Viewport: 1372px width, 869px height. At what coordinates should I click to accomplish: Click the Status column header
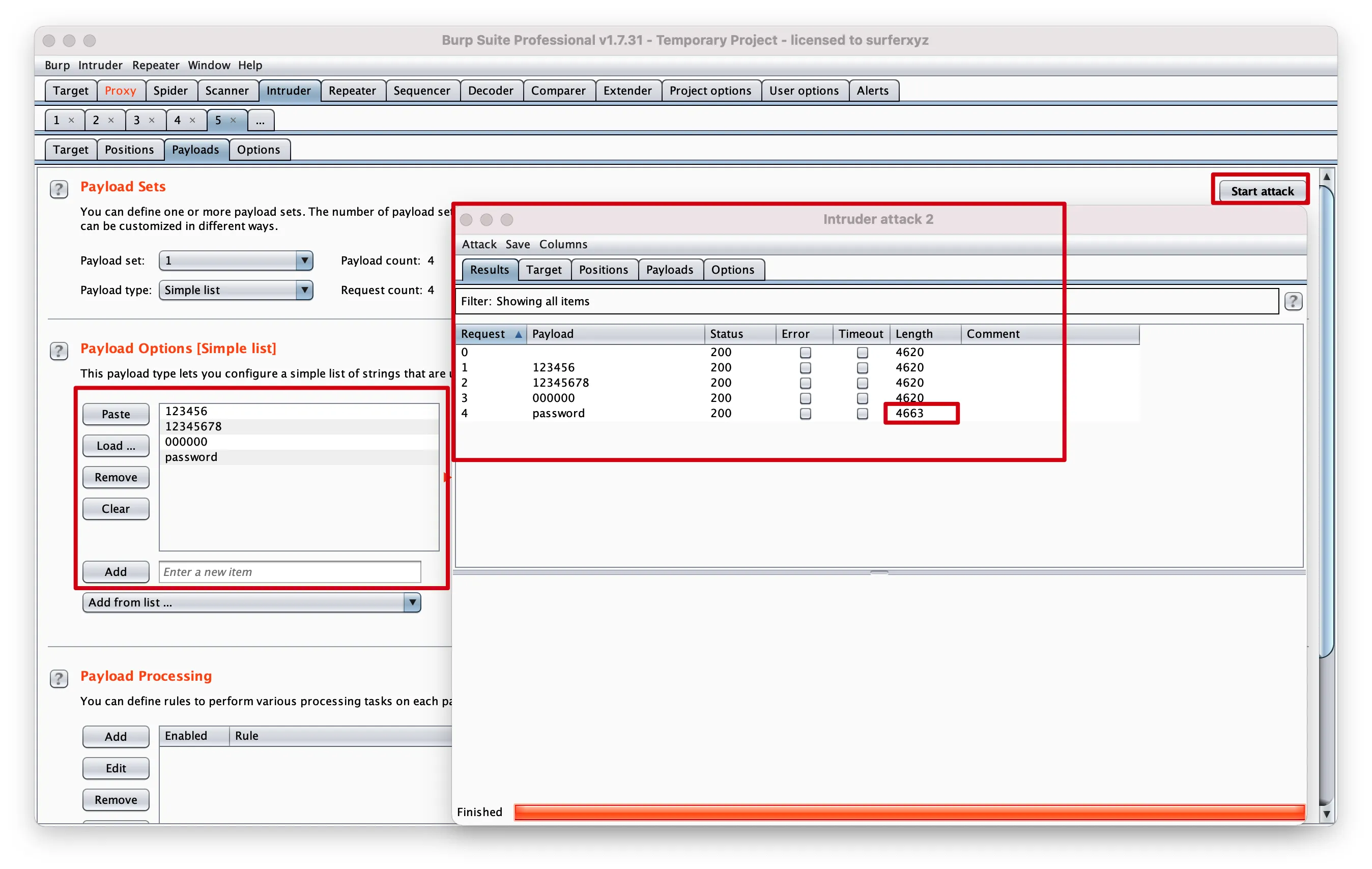point(740,334)
